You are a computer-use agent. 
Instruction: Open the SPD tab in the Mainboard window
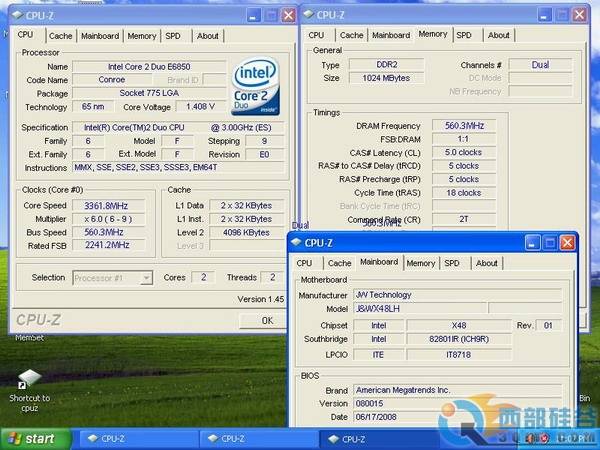tap(452, 263)
